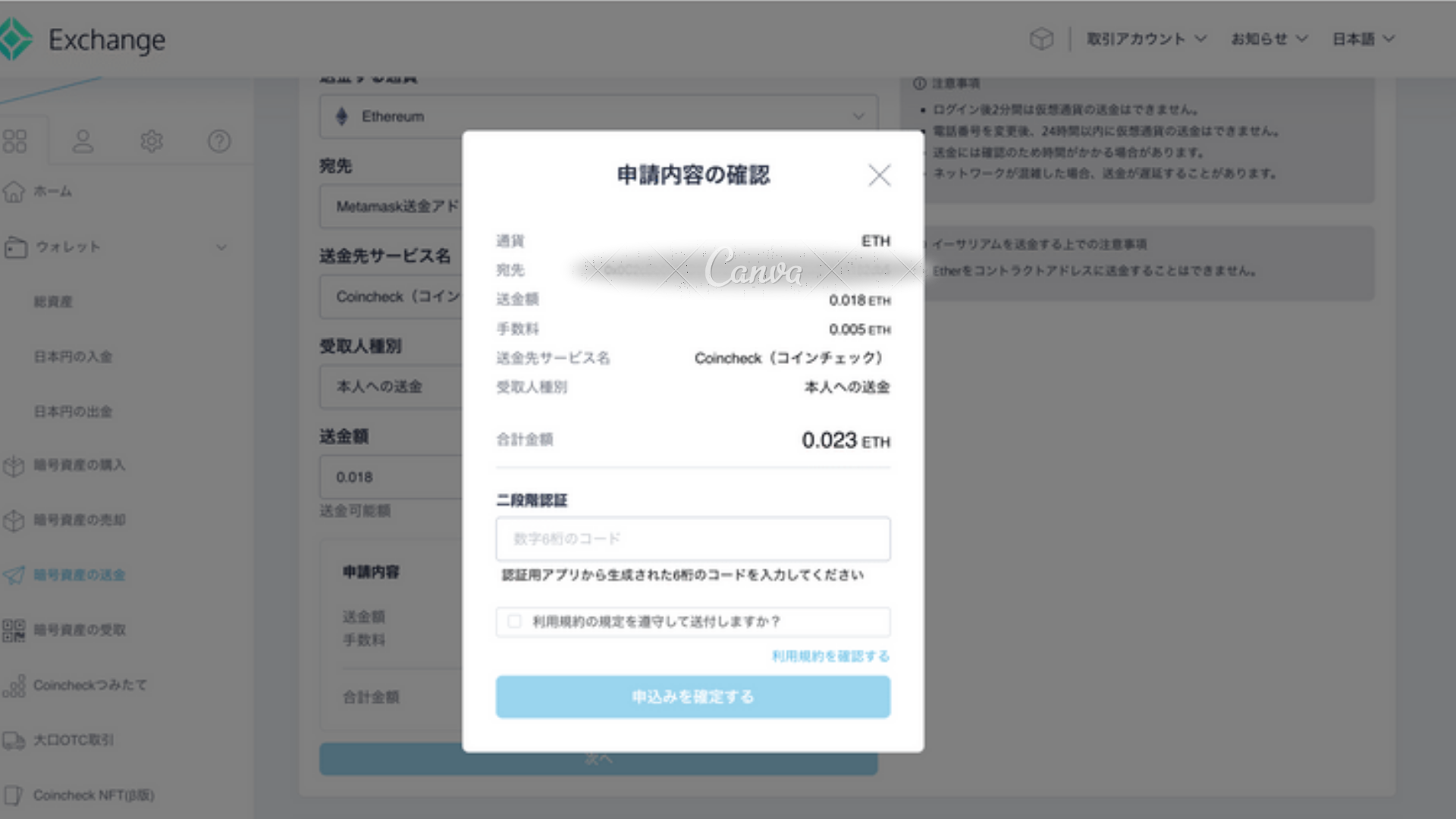Click the home icon in sidebar
The image size is (1456, 819).
point(14,192)
